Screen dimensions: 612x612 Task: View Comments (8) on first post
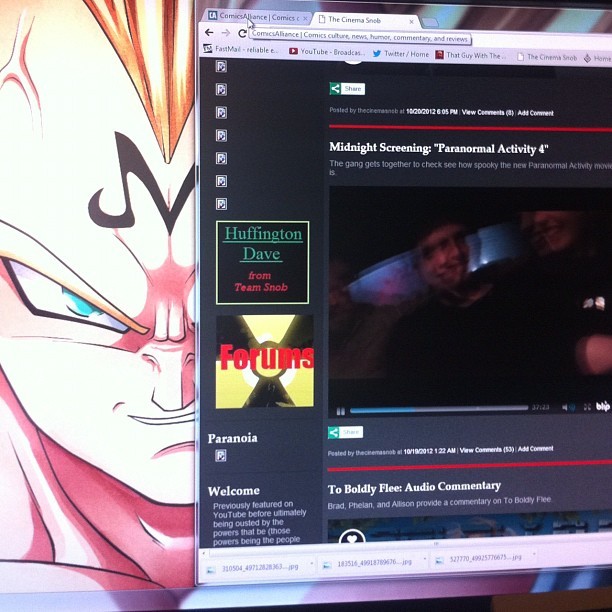[488, 112]
